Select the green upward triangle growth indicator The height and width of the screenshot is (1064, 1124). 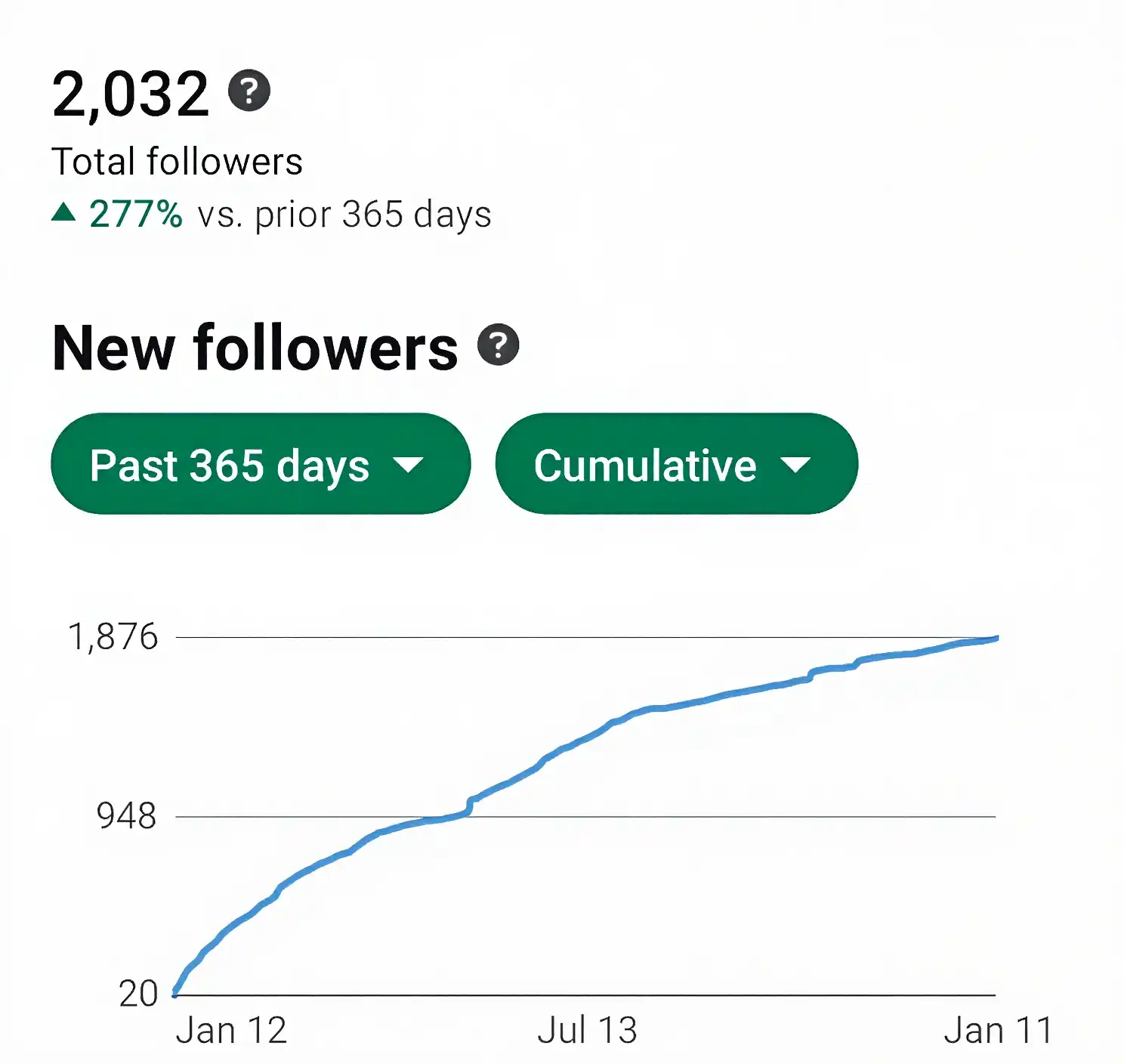point(64,214)
